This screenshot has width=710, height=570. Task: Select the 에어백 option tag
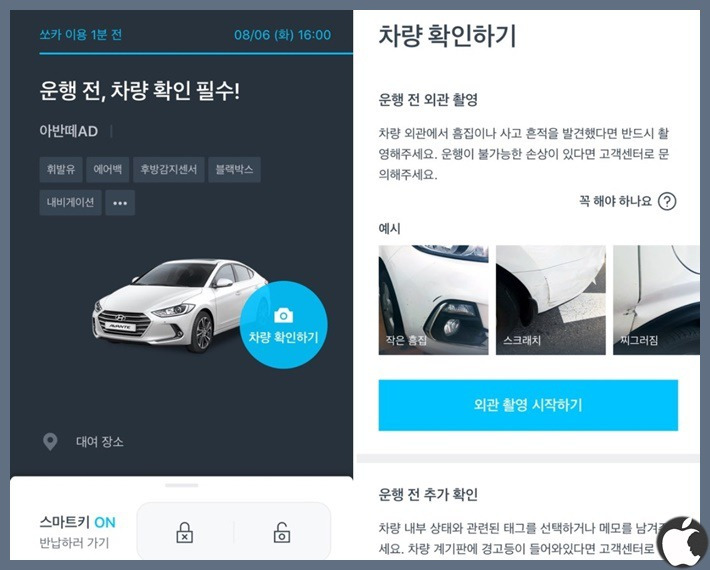point(107,170)
